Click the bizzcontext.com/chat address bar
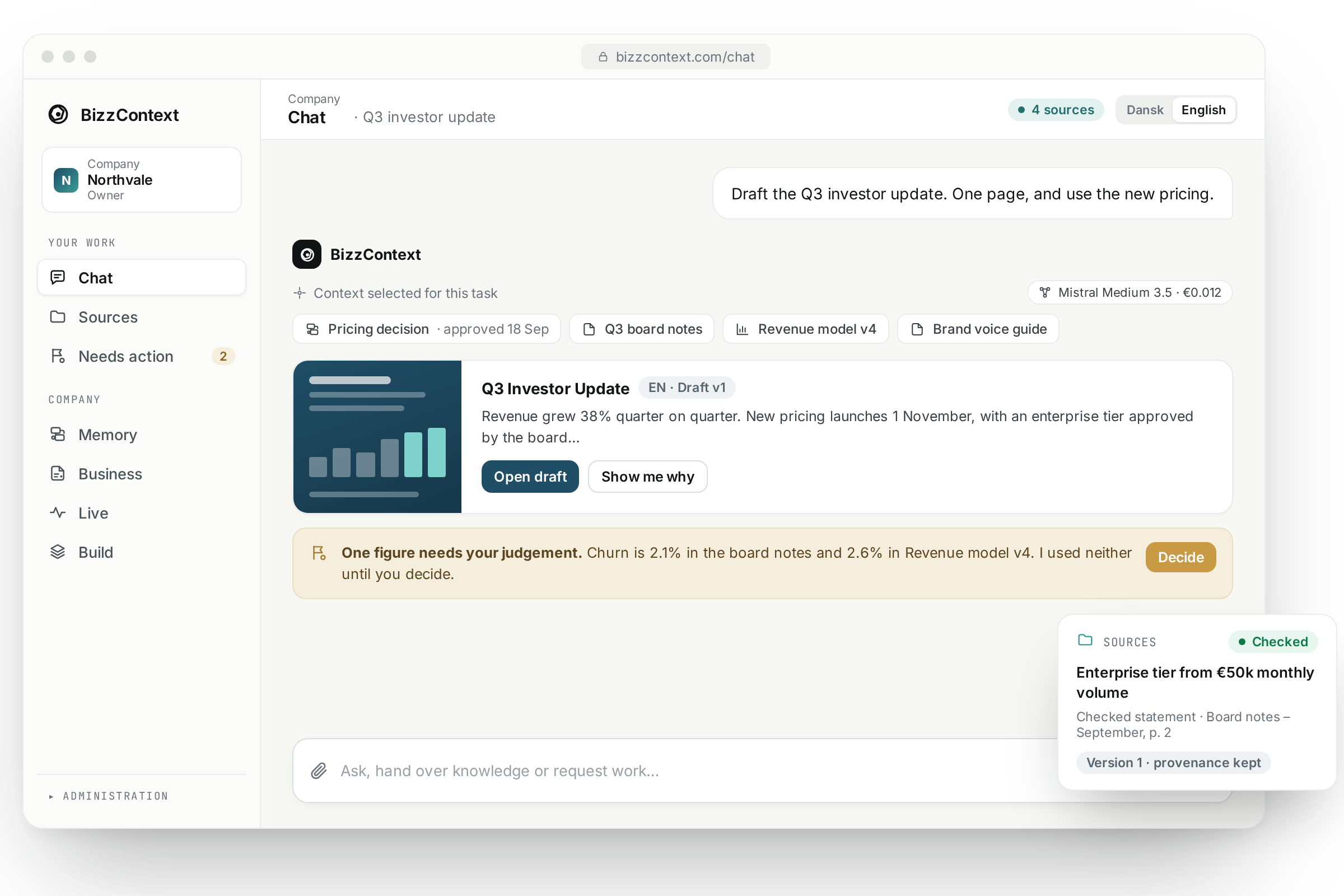 pos(675,57)
